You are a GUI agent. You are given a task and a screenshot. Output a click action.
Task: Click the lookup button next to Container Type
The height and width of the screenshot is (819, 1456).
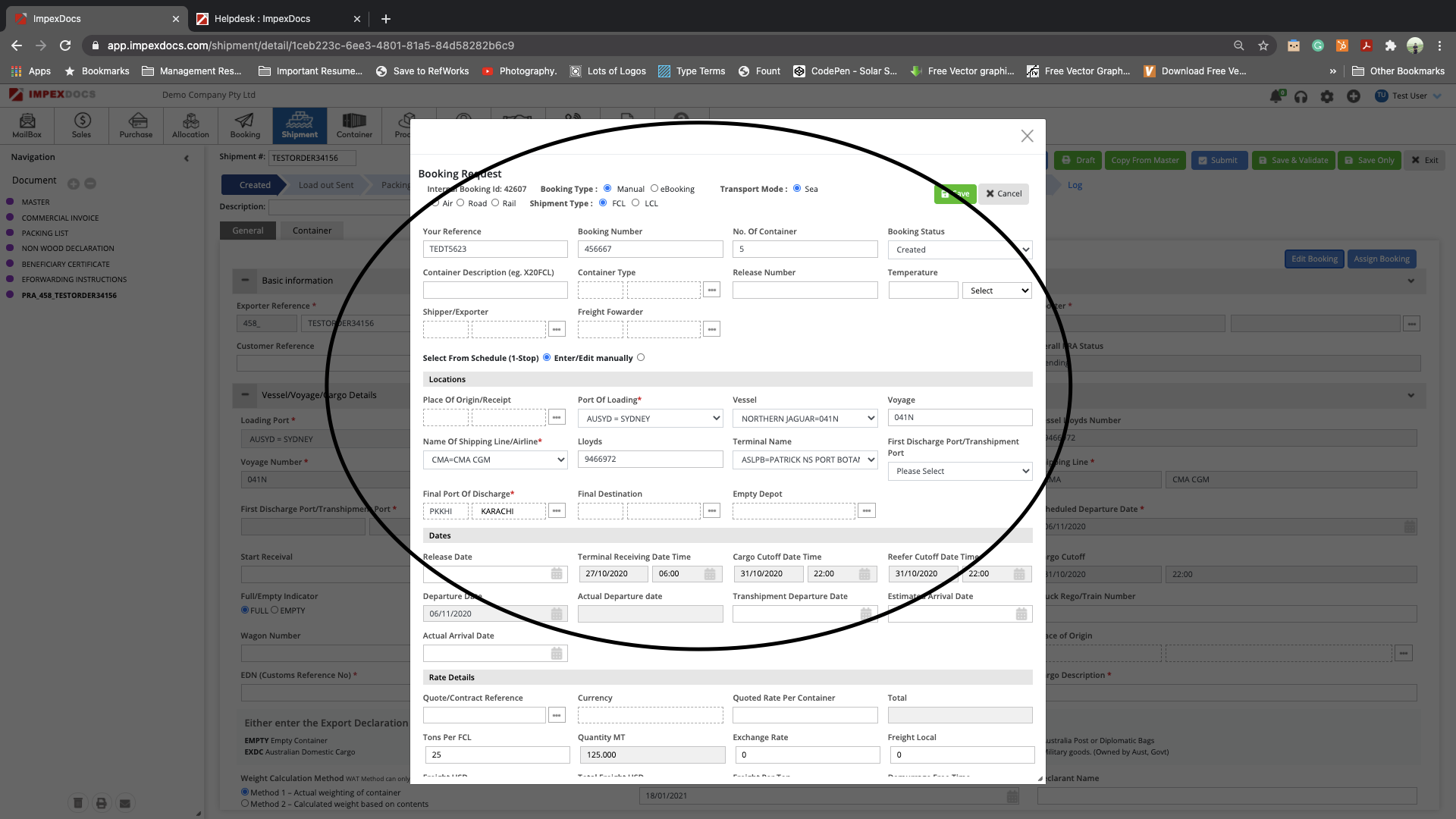[711, 290]
